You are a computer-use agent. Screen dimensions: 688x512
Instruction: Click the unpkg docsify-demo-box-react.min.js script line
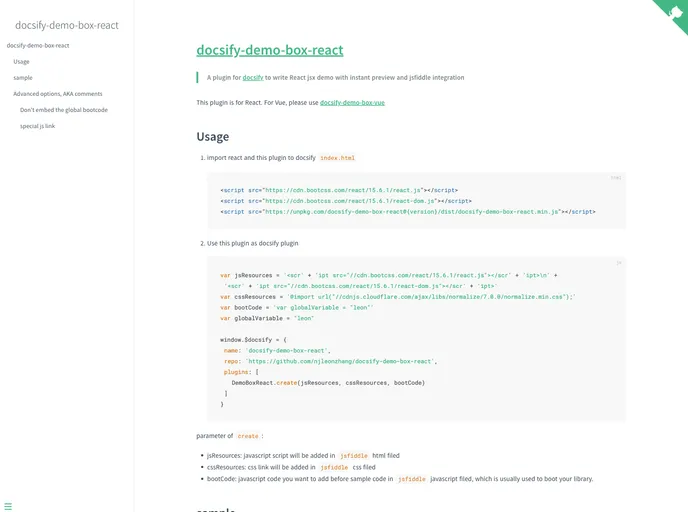pyautogui.click(x=408, y=212)
